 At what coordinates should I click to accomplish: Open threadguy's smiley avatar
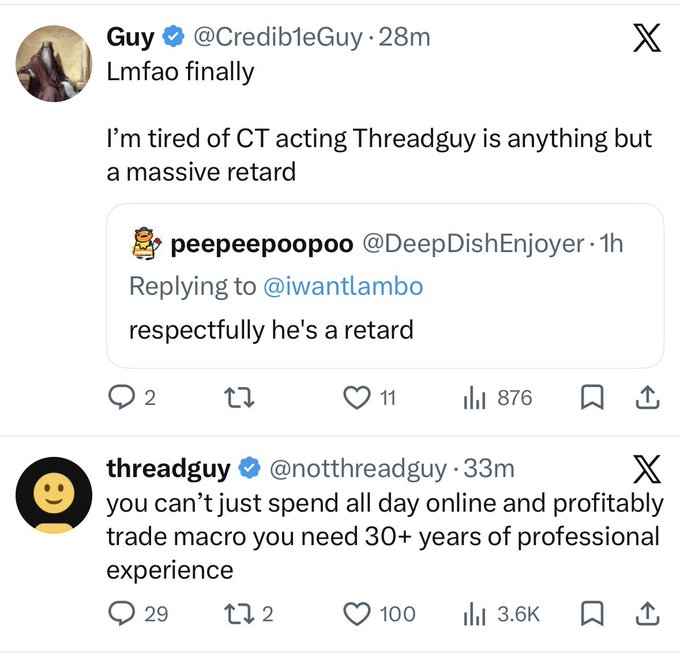(x=53, y=494)
